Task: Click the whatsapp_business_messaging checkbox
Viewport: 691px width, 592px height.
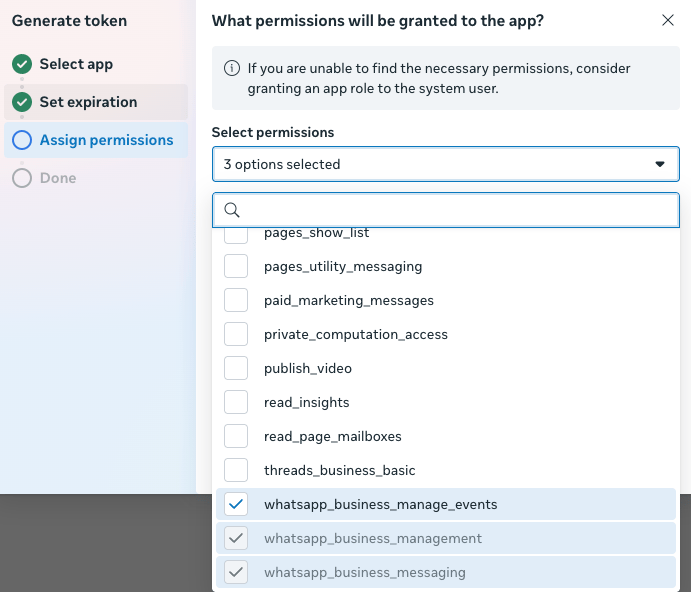Action: click(236, 572)
